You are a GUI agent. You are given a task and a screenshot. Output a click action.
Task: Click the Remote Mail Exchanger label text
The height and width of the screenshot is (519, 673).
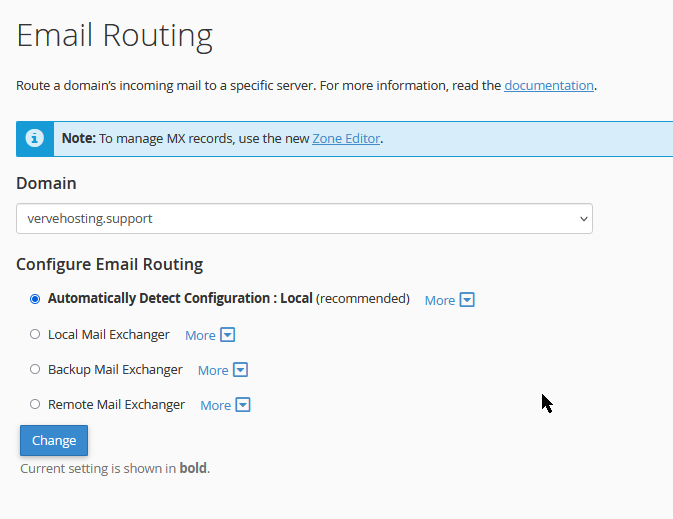coord(116,404)
